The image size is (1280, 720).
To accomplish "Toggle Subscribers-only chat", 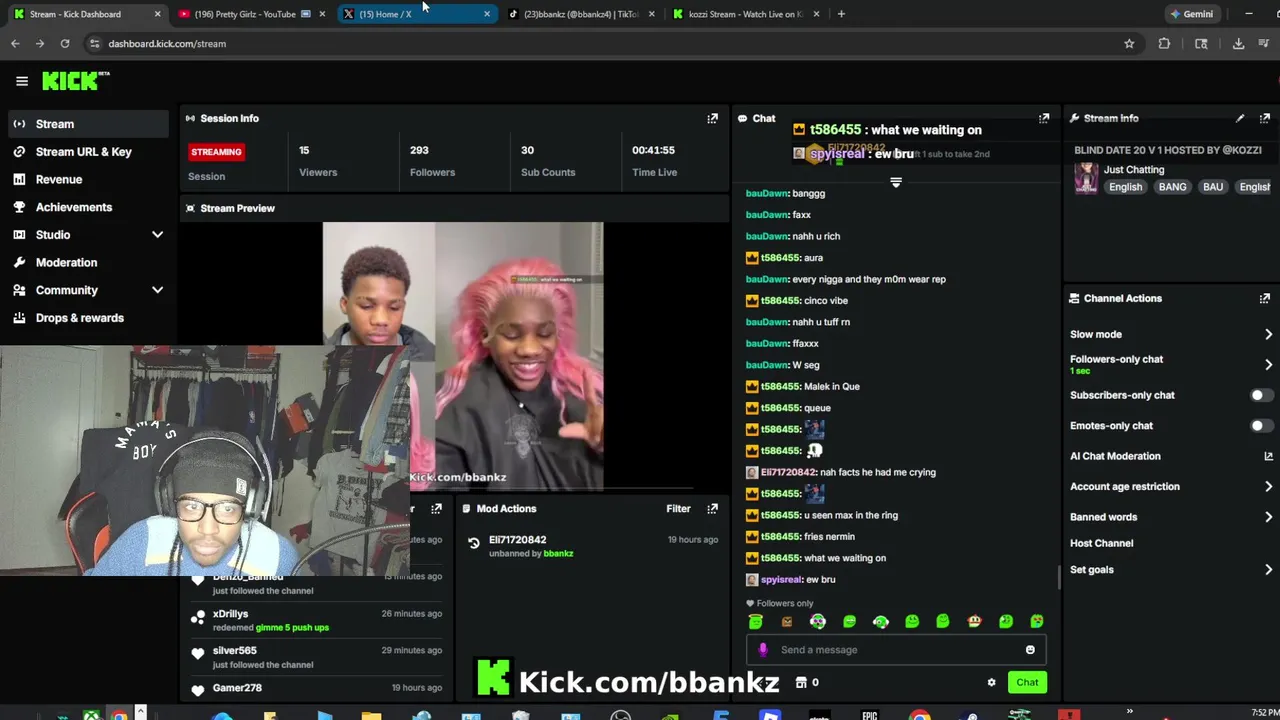I will coord(1261,395).
